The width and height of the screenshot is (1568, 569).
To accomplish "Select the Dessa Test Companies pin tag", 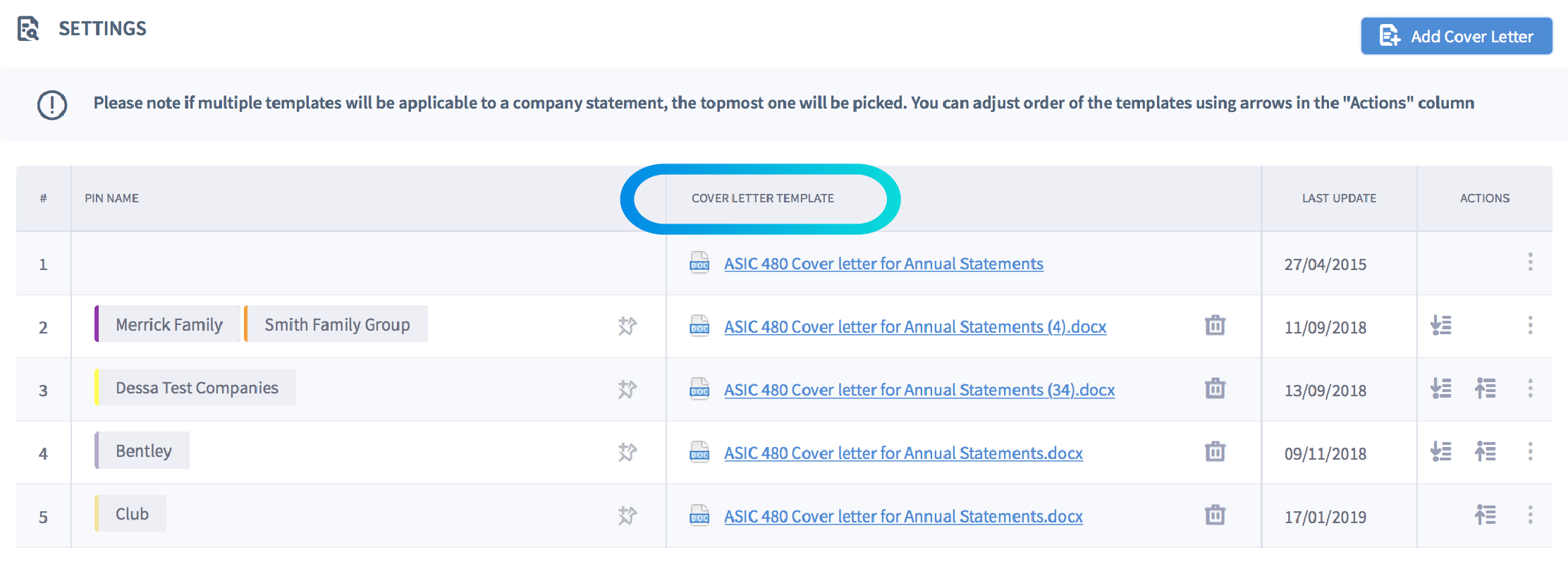I will click(195, 388).
